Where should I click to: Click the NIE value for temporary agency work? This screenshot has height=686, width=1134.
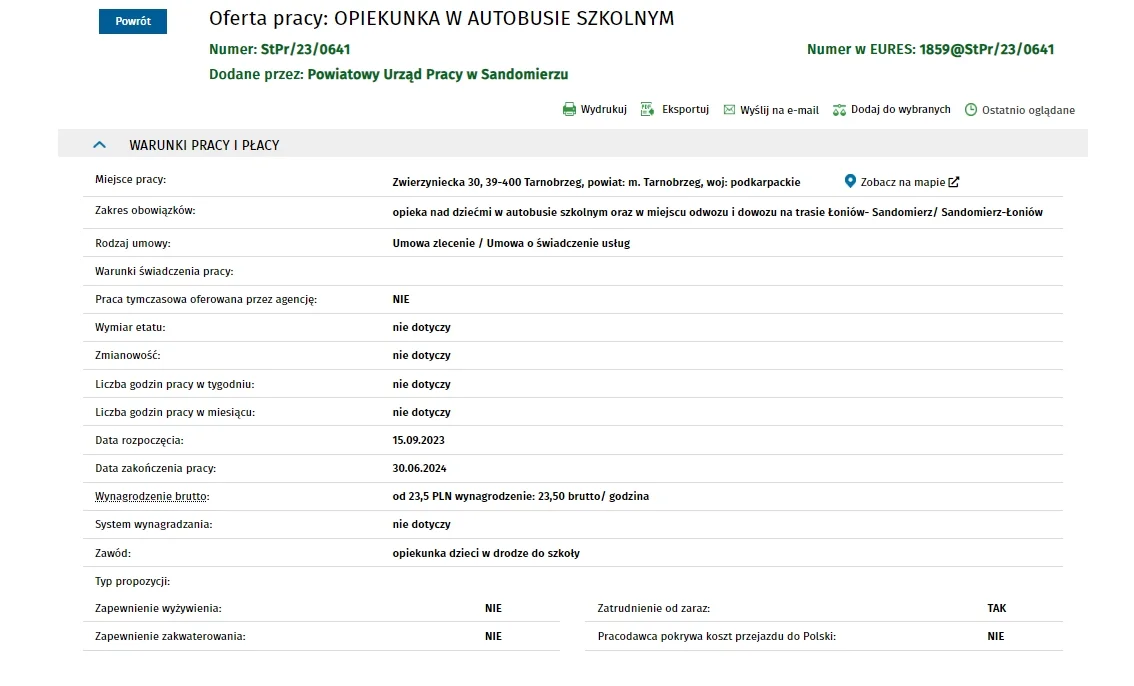pyautogui.click(x=401, y=299)
